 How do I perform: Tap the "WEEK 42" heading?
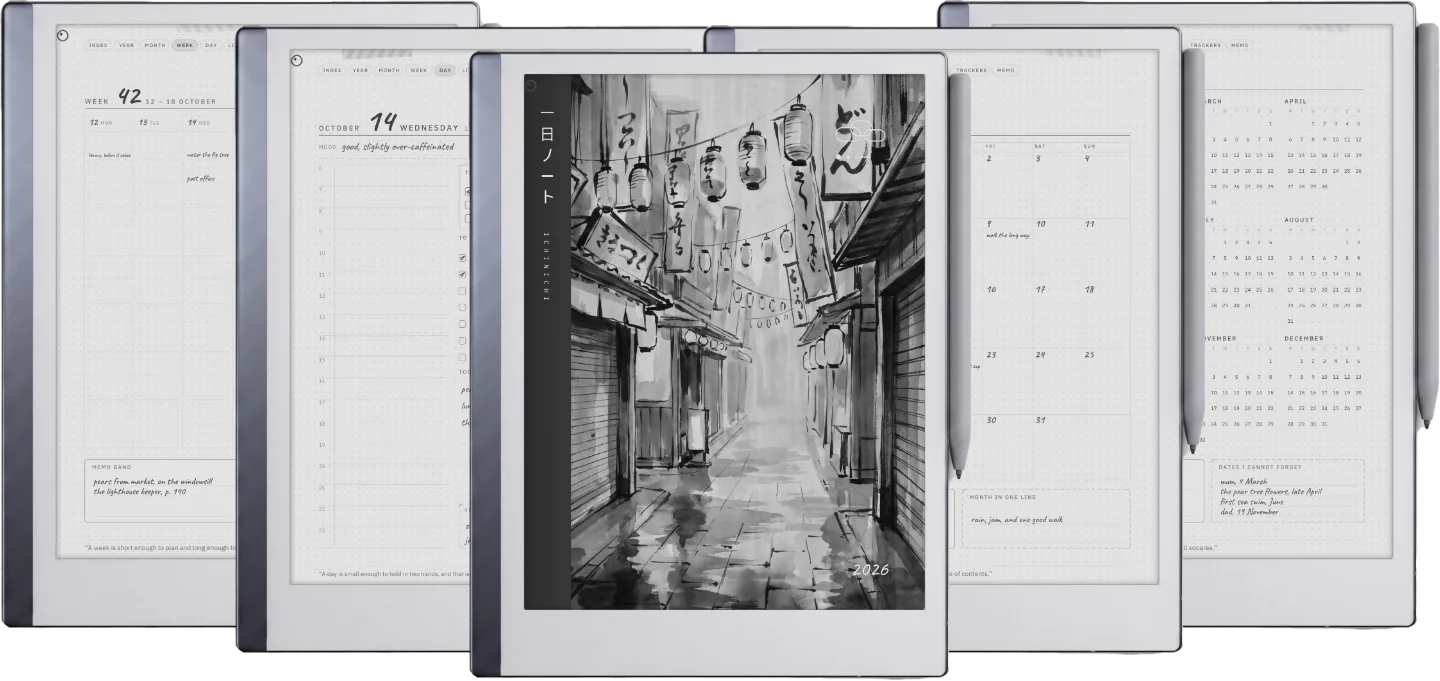click(113, 98)
